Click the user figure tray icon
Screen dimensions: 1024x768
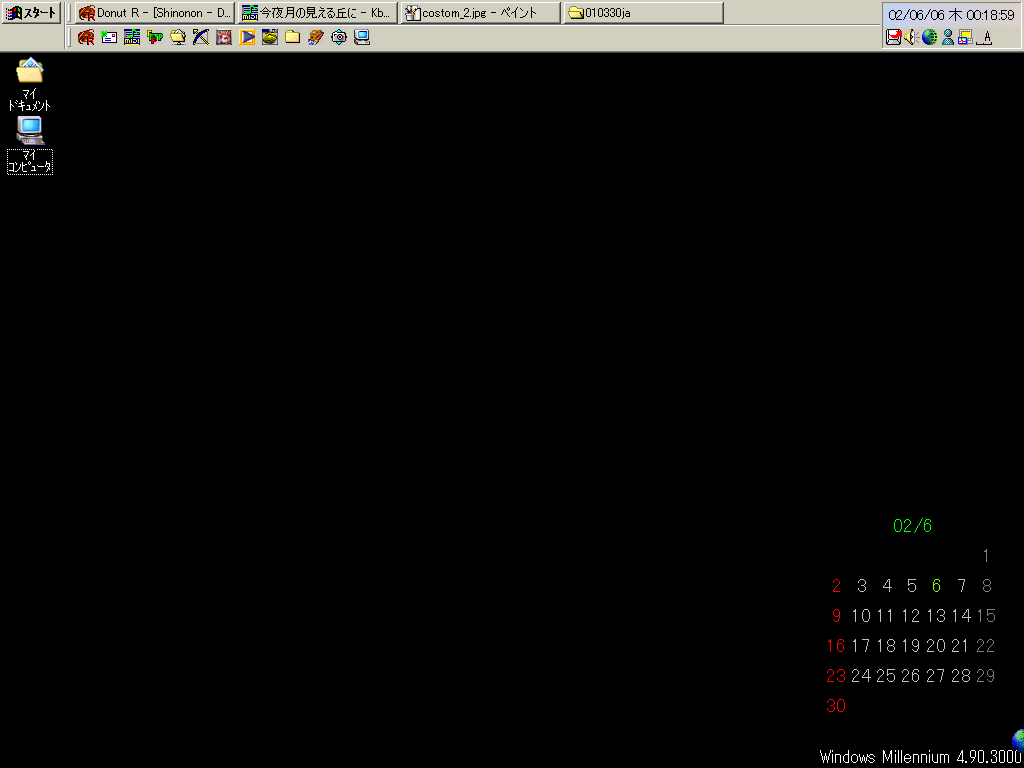pyautogui.click(x=947, y=37)
